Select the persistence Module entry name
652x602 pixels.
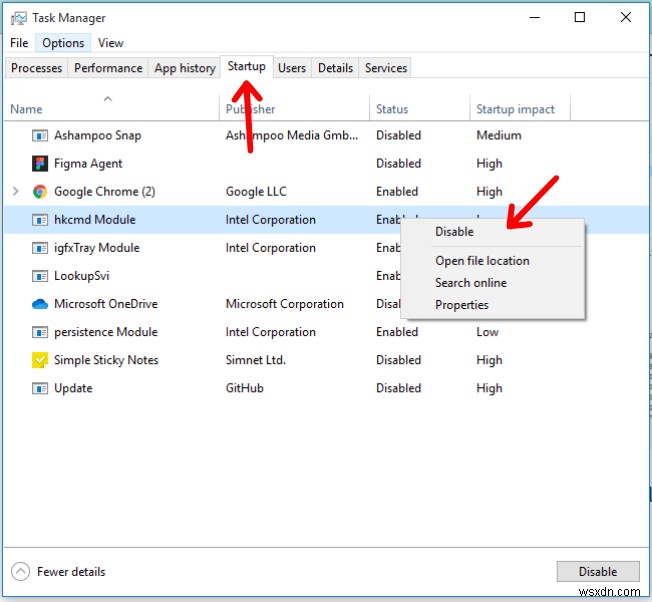pyautogui.click(x=106, y=332)
